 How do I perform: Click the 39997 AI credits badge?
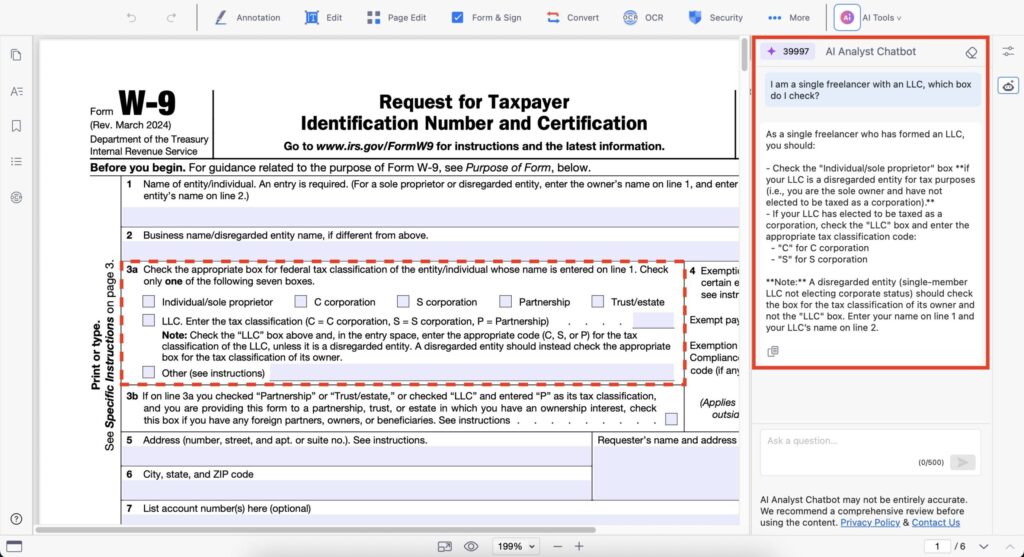click(x=788, y=52)
